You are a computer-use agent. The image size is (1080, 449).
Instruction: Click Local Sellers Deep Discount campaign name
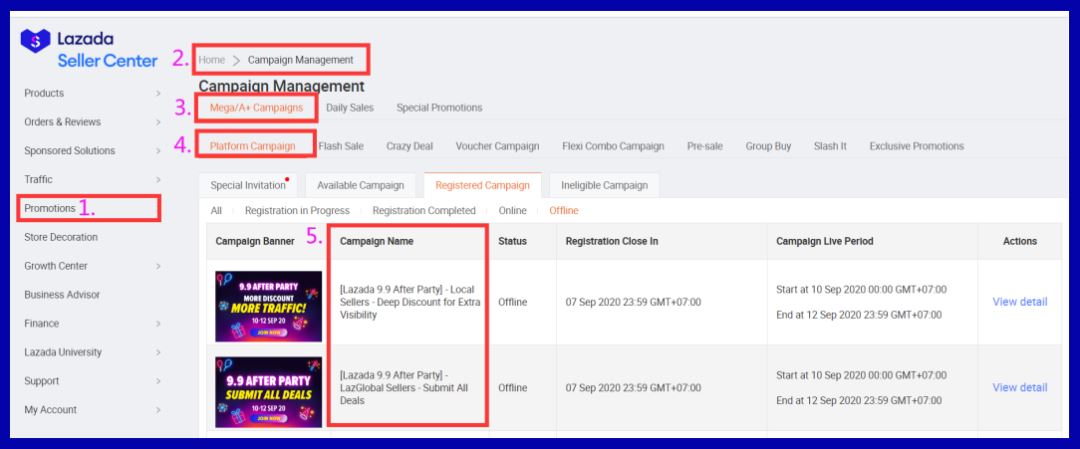tap(410, 302)
